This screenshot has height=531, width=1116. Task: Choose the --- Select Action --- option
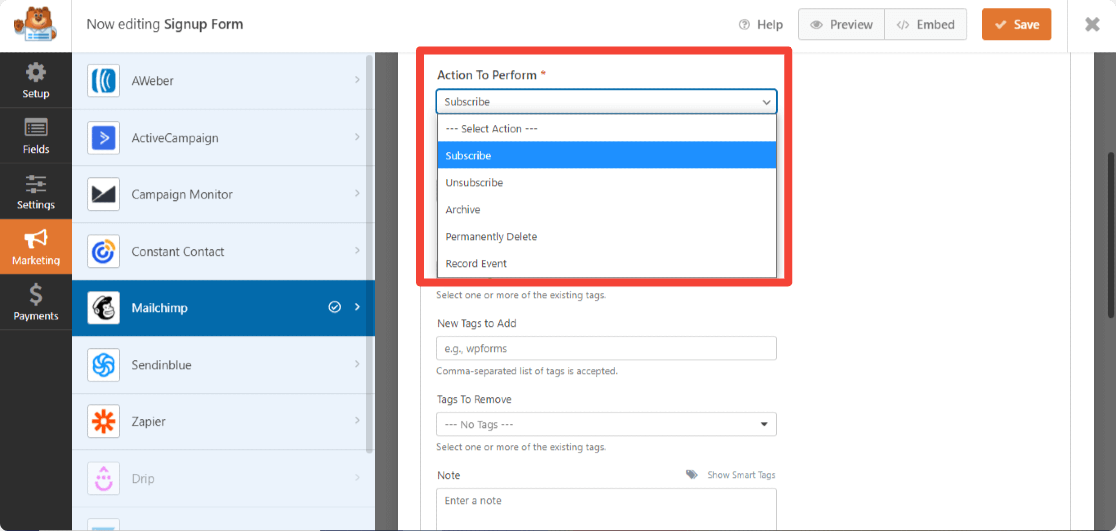(606, 129)
